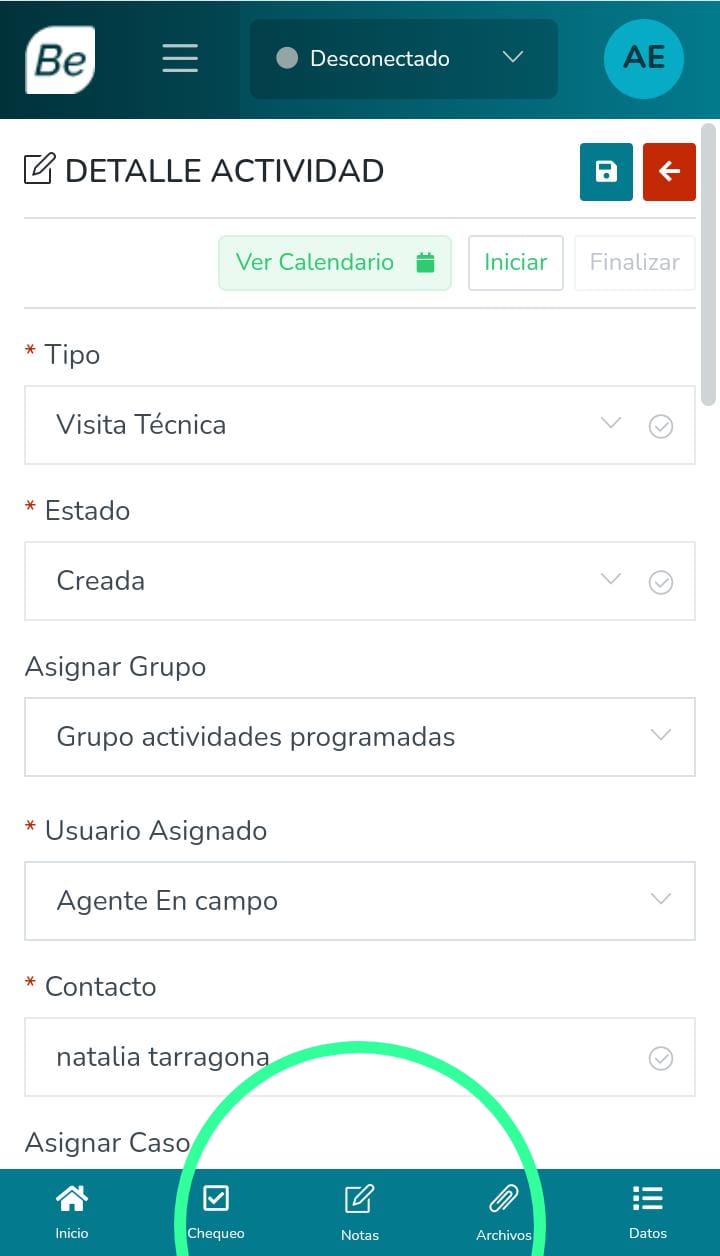Click the Be logo icon
720x1256 pixels.
click(x=60, y=60)
